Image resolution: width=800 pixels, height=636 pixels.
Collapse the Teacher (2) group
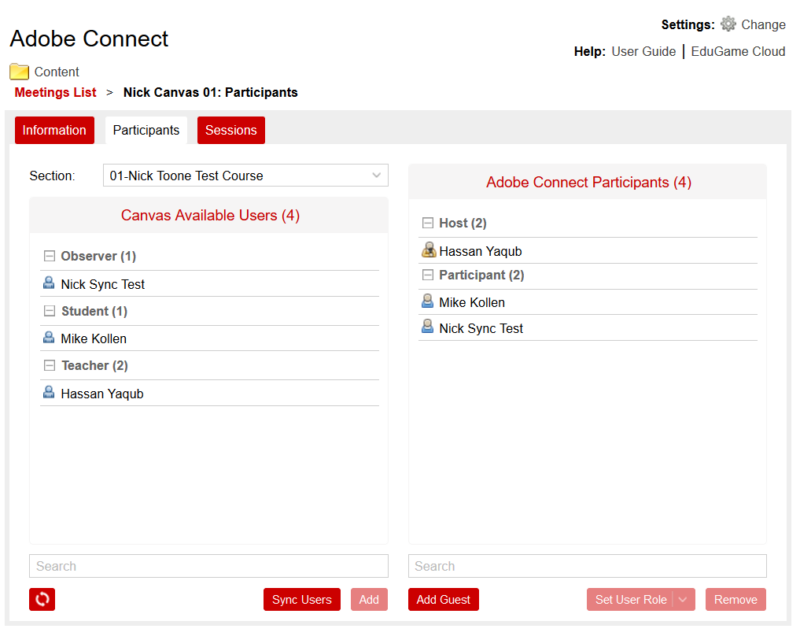pos(49,366)
